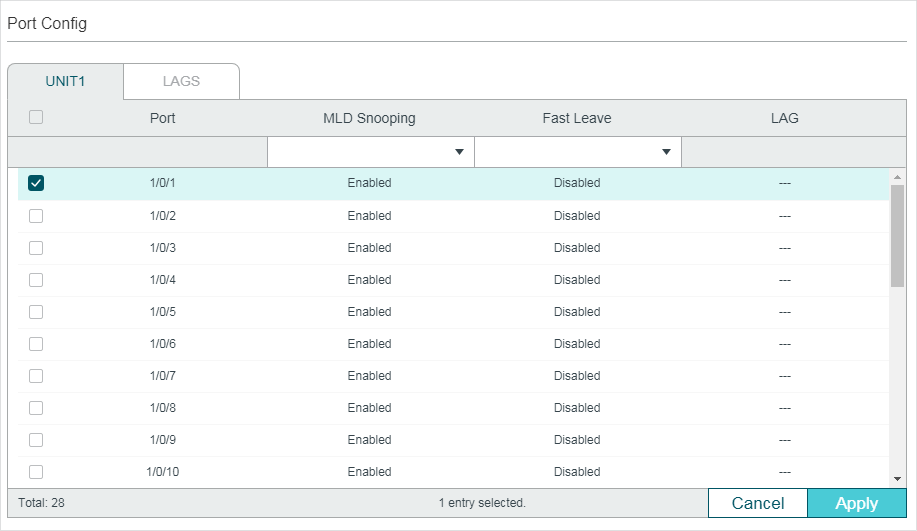Open the MLD Snooping dropdown

(x=370, y=152)
